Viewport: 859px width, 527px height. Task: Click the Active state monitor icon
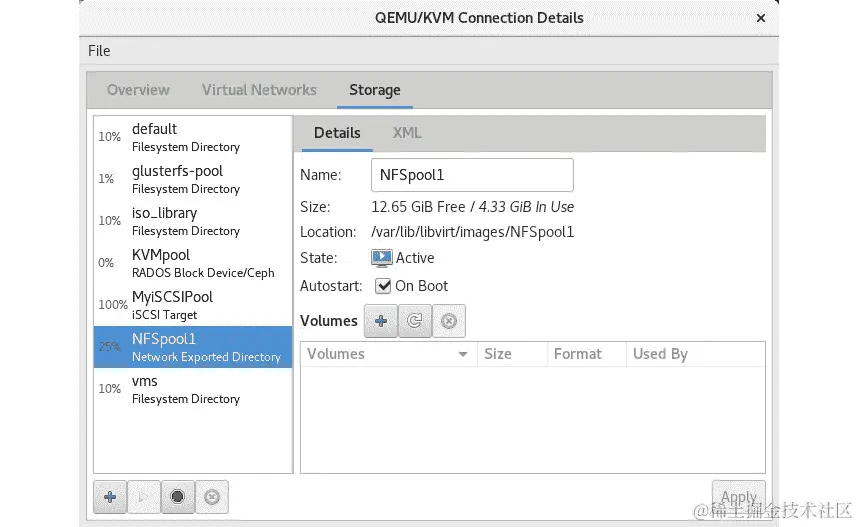click(x=381, y=258)
